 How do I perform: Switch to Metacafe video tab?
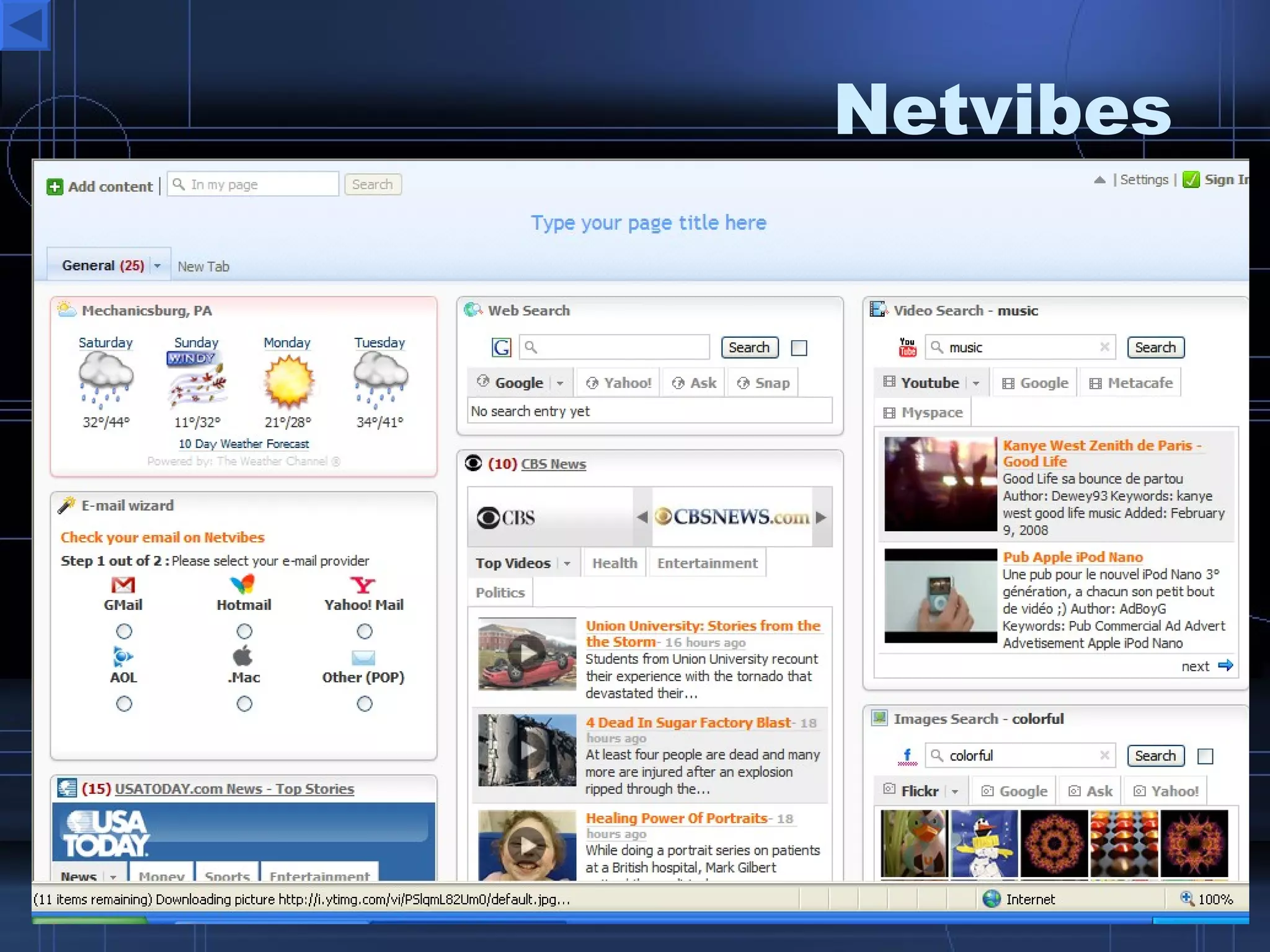click(1131, 383)
